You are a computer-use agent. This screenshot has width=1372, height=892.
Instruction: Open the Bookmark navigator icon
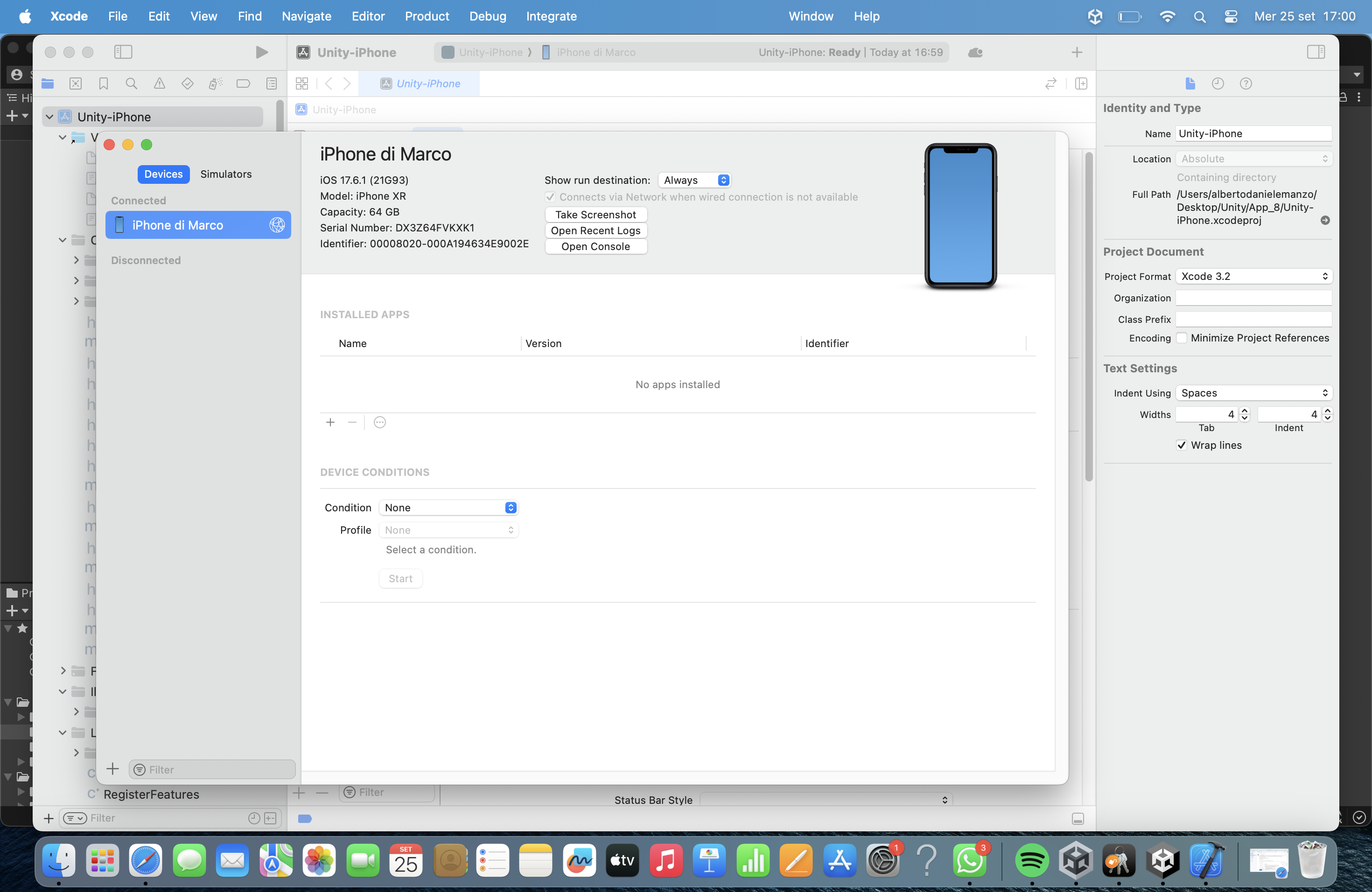click(104, 84)
